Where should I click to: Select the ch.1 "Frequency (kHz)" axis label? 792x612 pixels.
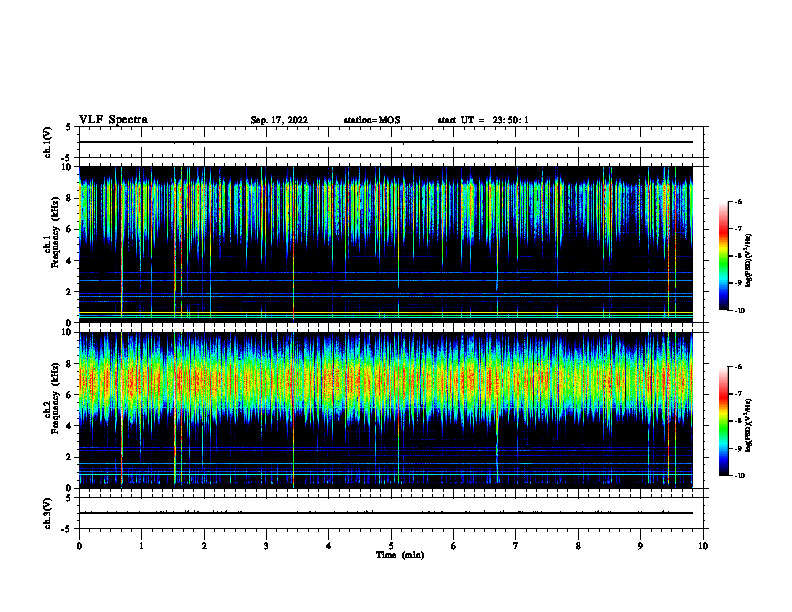[55, 232]
